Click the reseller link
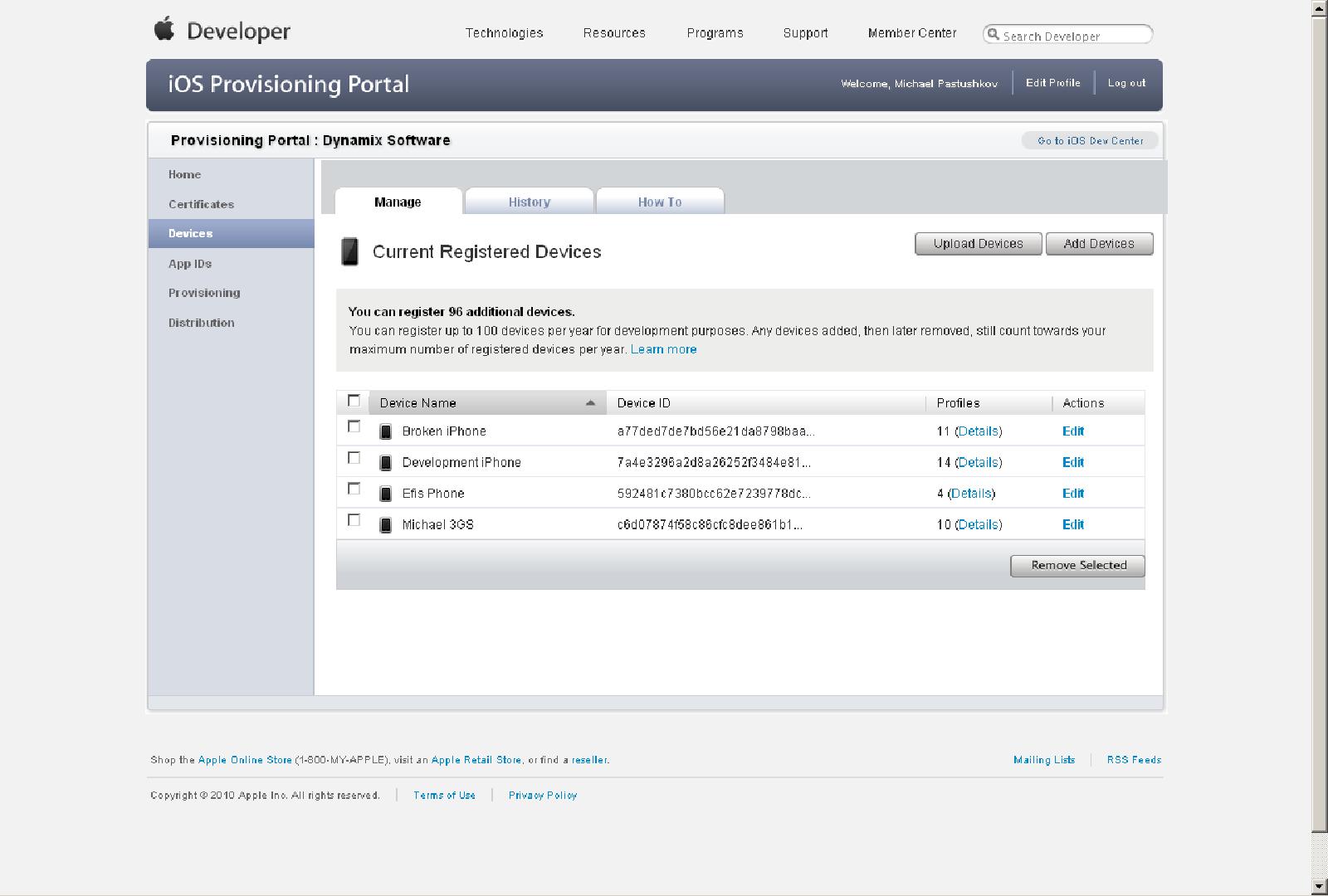This screenshot has height=896, width=1328. (589, 760)
